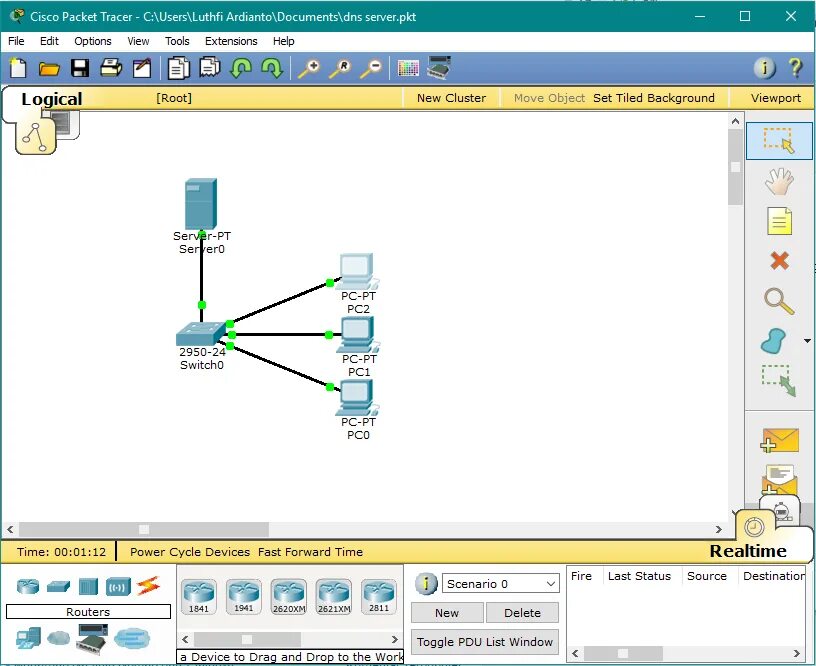Click the Add Complex PDU icon
Image resolution: width=816 pixels, height=666 pixels.
point(779,480)
